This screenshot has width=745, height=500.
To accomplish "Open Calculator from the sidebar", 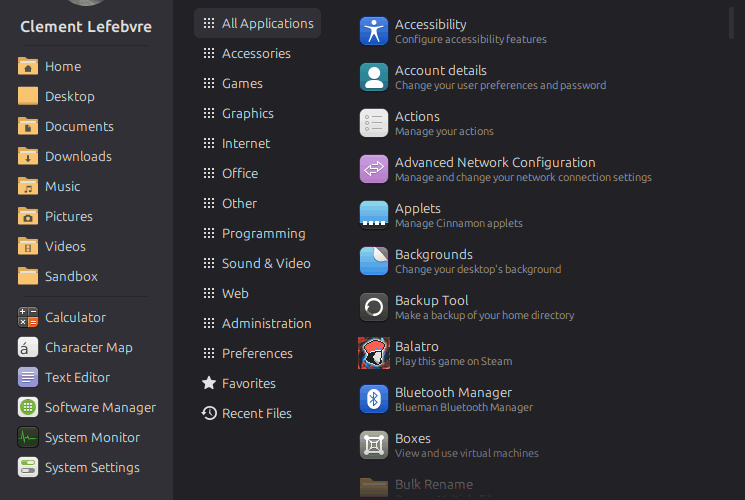I will click(x=75, y=317).
